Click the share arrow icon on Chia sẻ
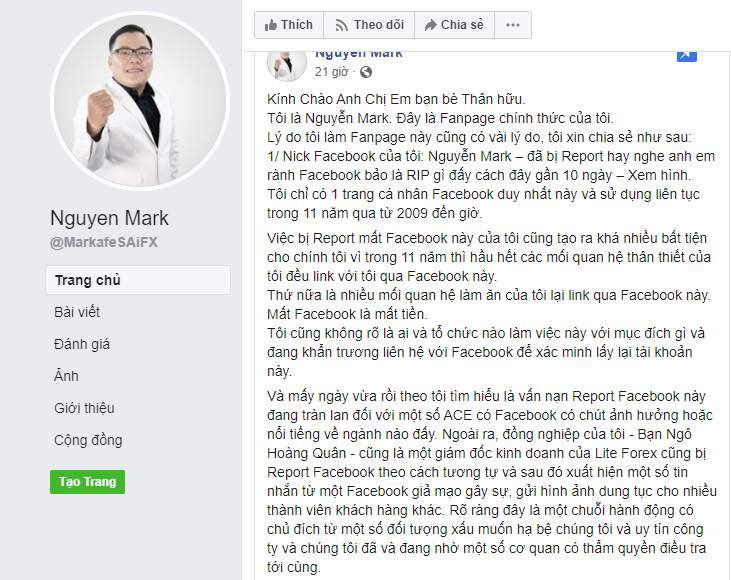The width and height of the screenshot is (731, 580). click(x=431, y=25)
